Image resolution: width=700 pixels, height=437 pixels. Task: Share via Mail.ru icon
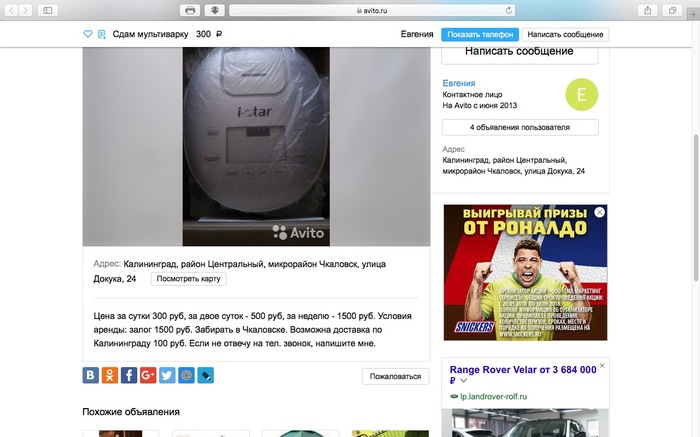pos(186,376)
